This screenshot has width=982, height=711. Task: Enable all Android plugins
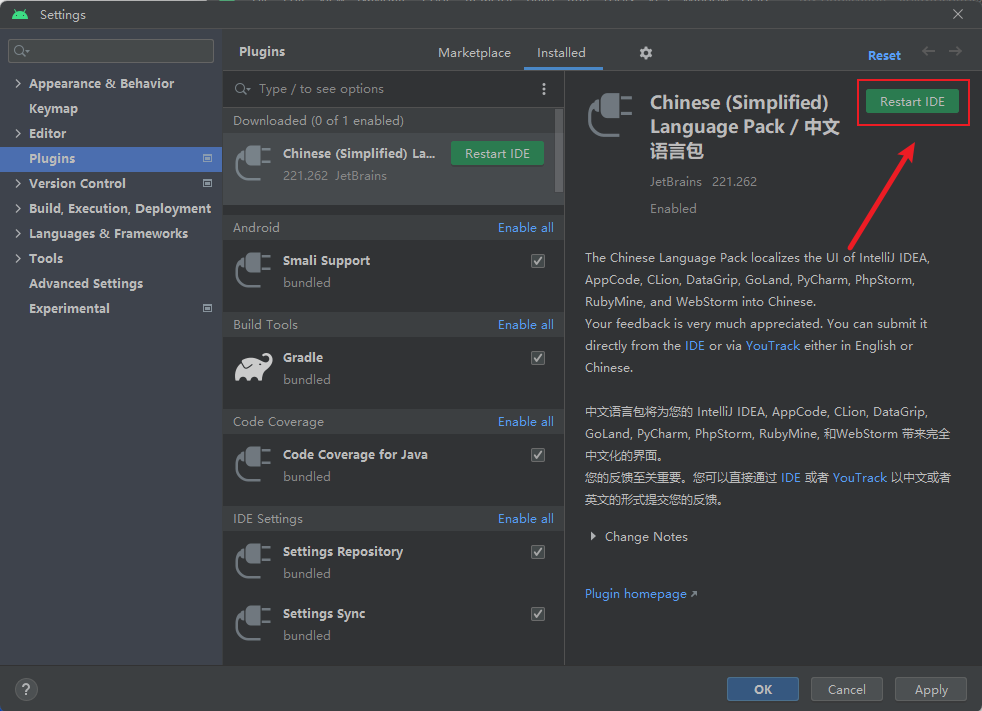(525, 227)
